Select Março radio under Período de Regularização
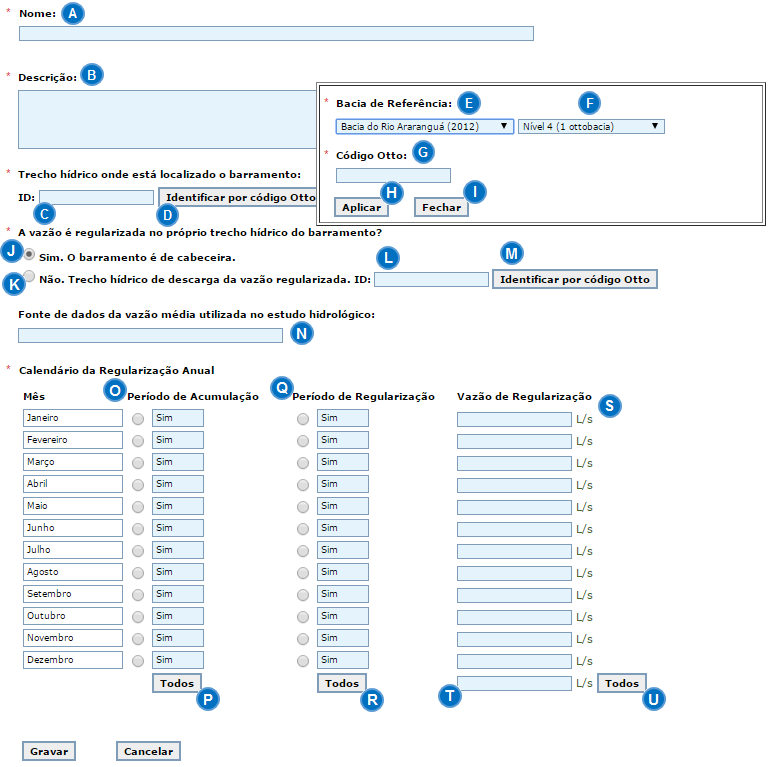Image resolution: width=775 pixels, height=767 pixels. point(303,462)
